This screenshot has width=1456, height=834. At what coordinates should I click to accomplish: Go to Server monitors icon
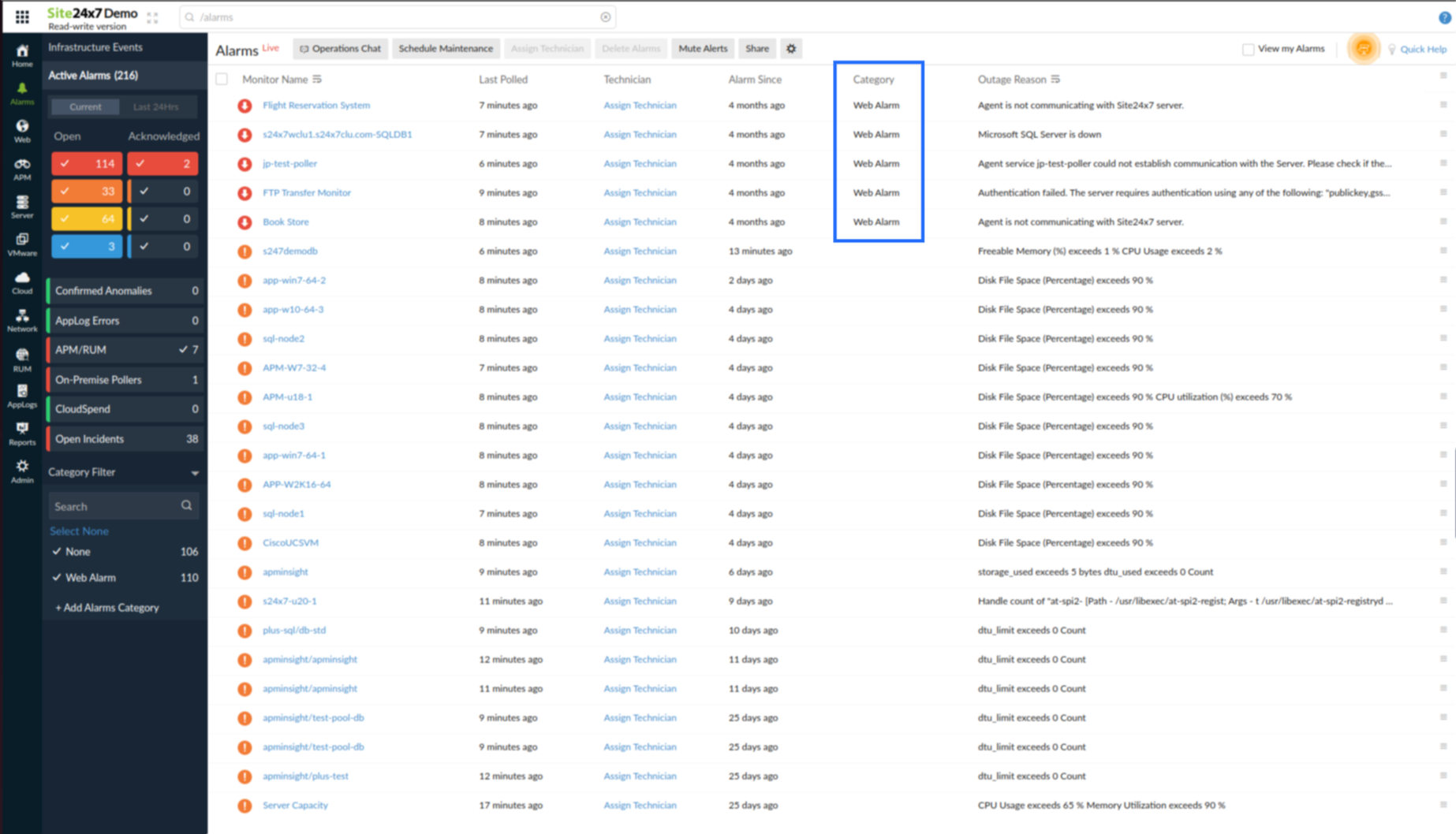tap(22, 207)
